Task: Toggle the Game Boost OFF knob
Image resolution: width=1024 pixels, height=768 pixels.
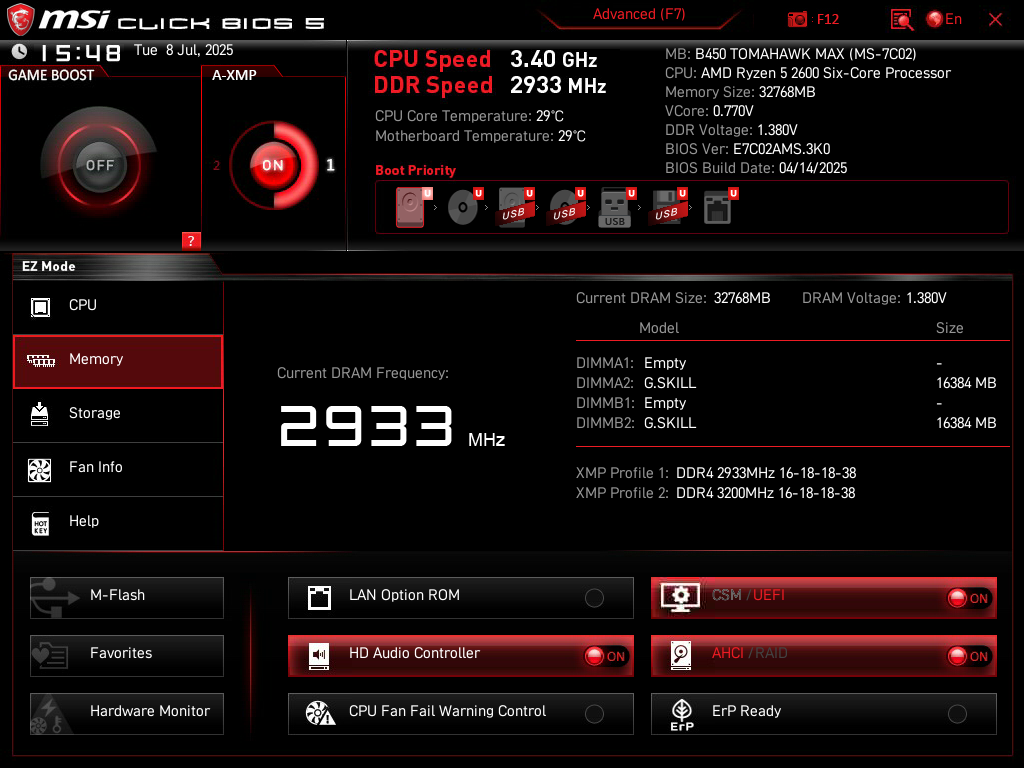Action: pyautogui.click(x=99, y=165)
